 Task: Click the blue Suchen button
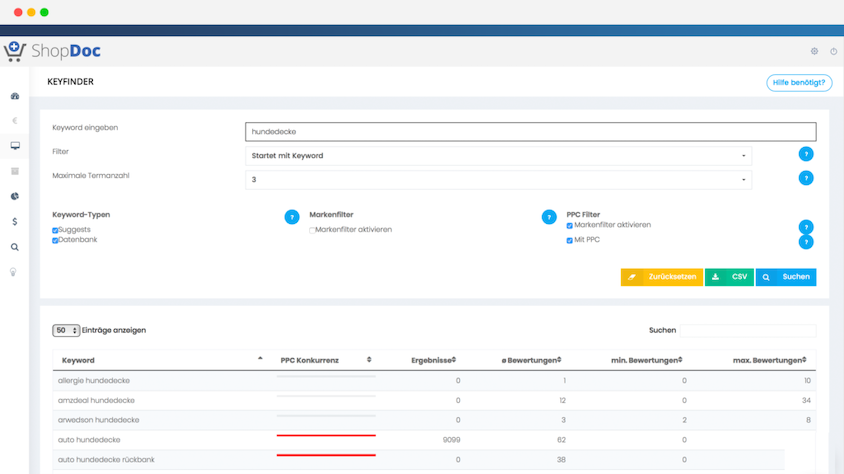click(x=786, y=277)
